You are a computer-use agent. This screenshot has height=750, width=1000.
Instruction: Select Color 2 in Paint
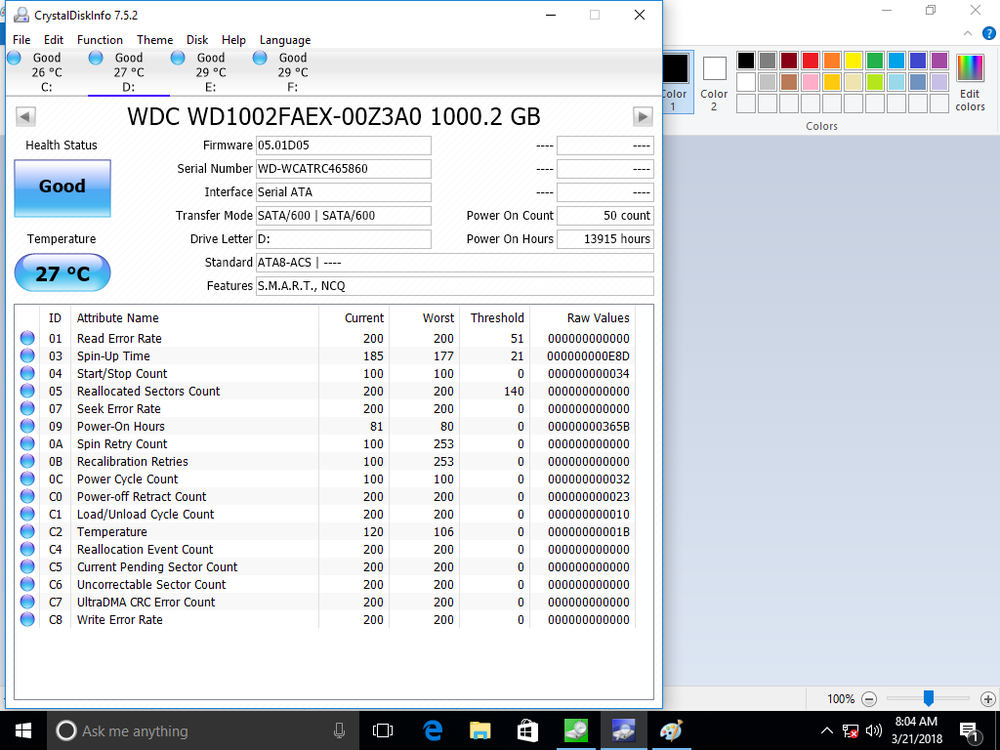coord(714,82)
